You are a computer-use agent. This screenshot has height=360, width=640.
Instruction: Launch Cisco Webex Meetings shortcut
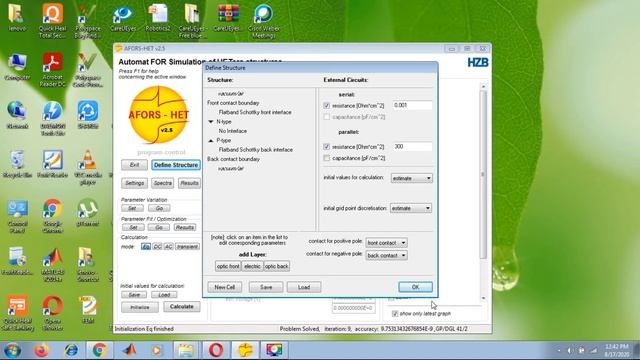tap(263, 20)
